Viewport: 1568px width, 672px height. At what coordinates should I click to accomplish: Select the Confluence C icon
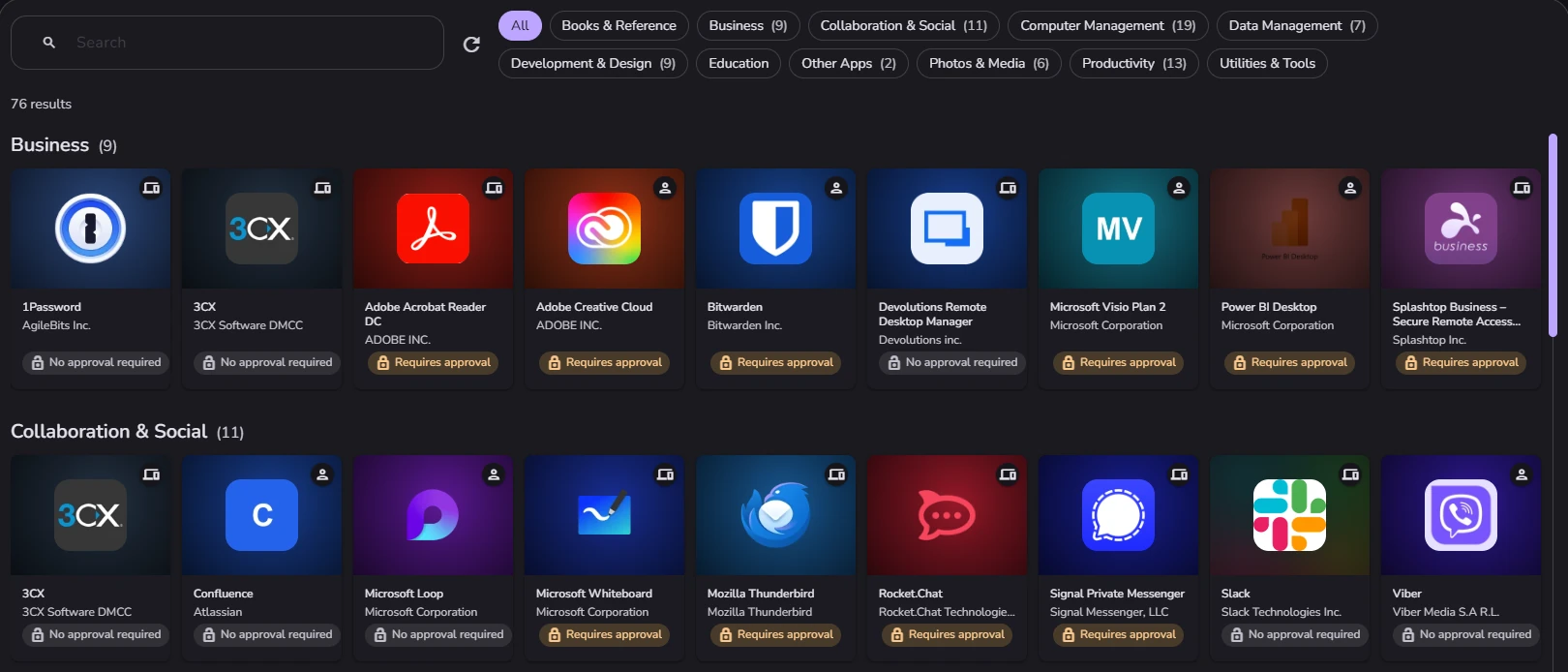tap(261, 515)
